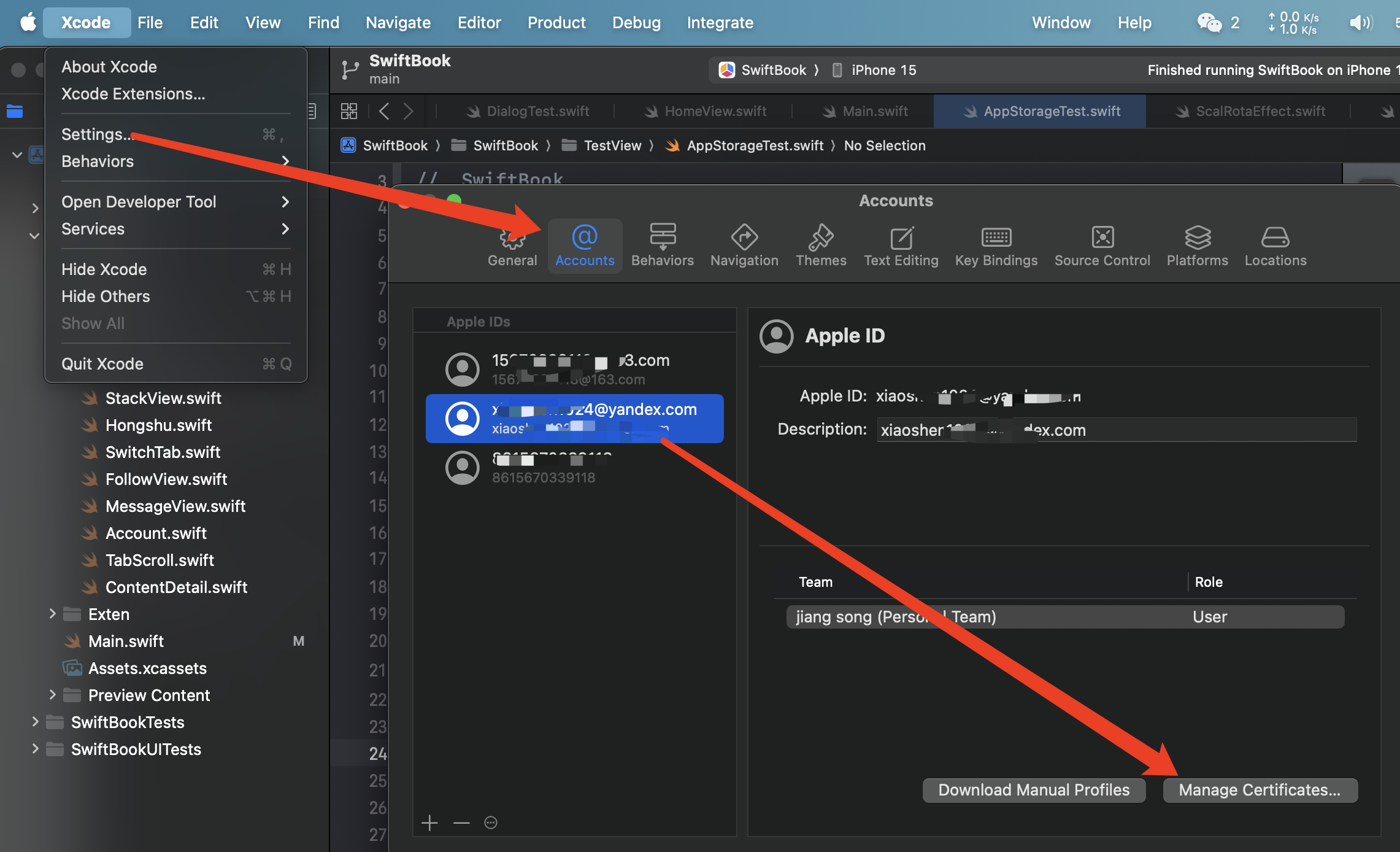Click Download Manual Profiles button
Viewport: 1400px width, 852px height.
click(x=1033, y=790)
